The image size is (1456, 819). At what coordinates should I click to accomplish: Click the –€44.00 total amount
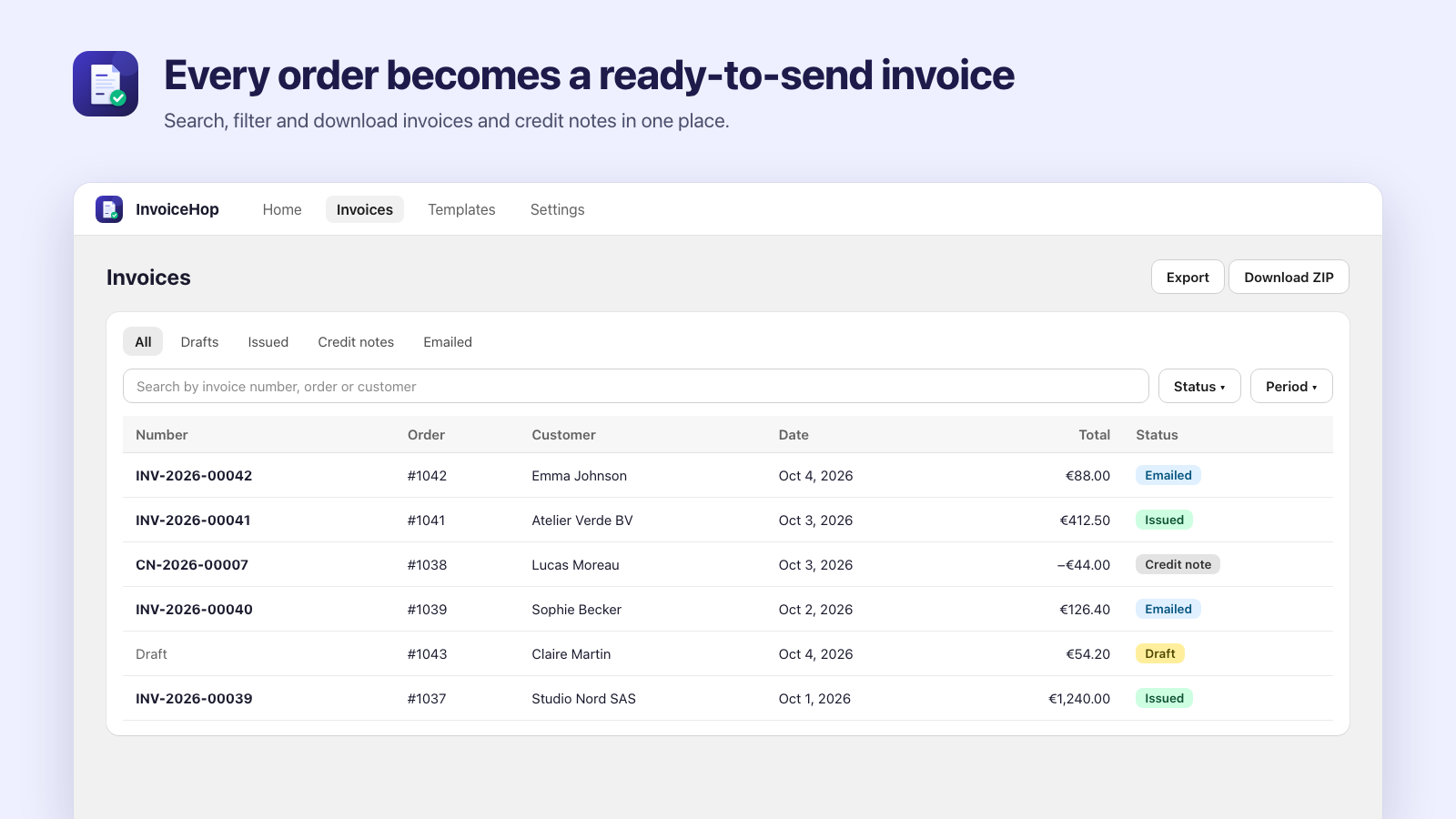pyautogui.click(x=1084, y=565)
